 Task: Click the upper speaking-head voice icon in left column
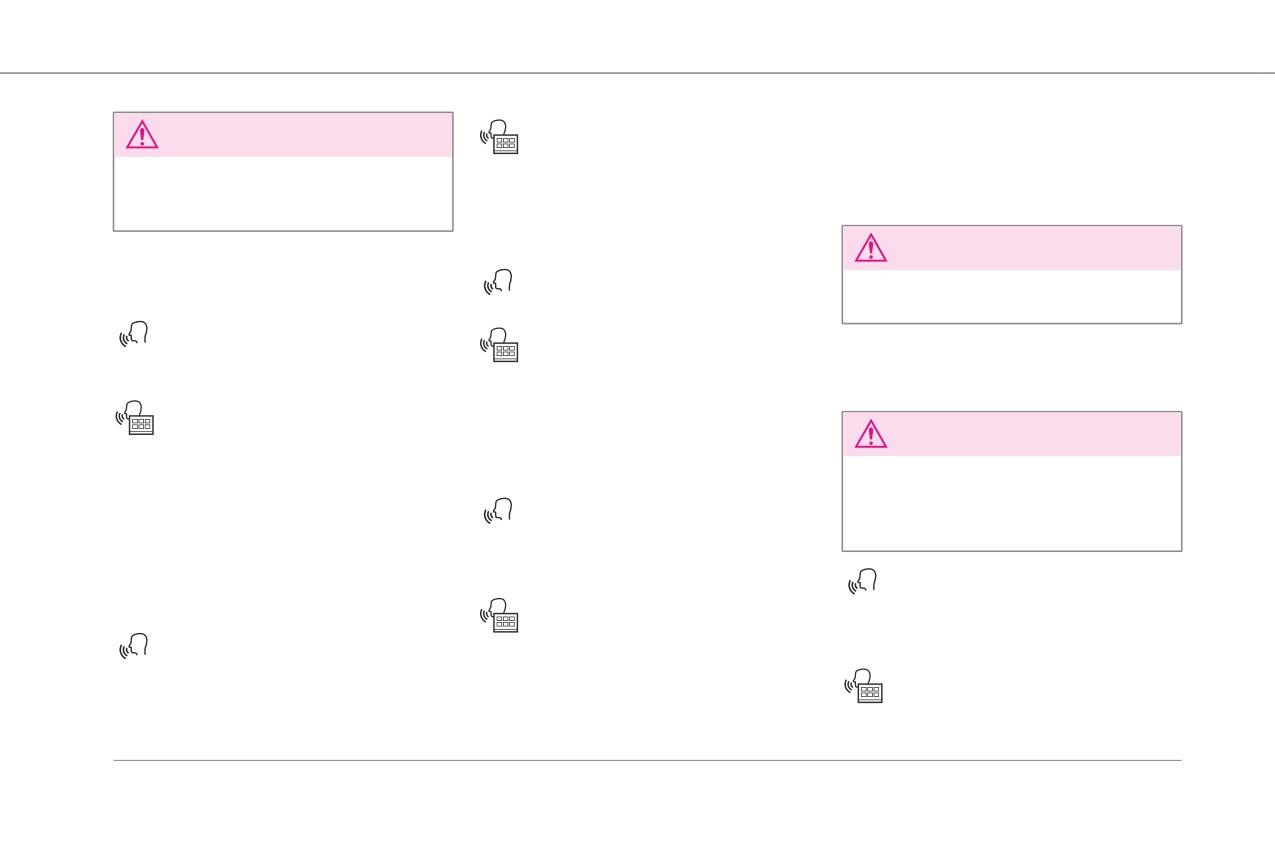(134, 334)
